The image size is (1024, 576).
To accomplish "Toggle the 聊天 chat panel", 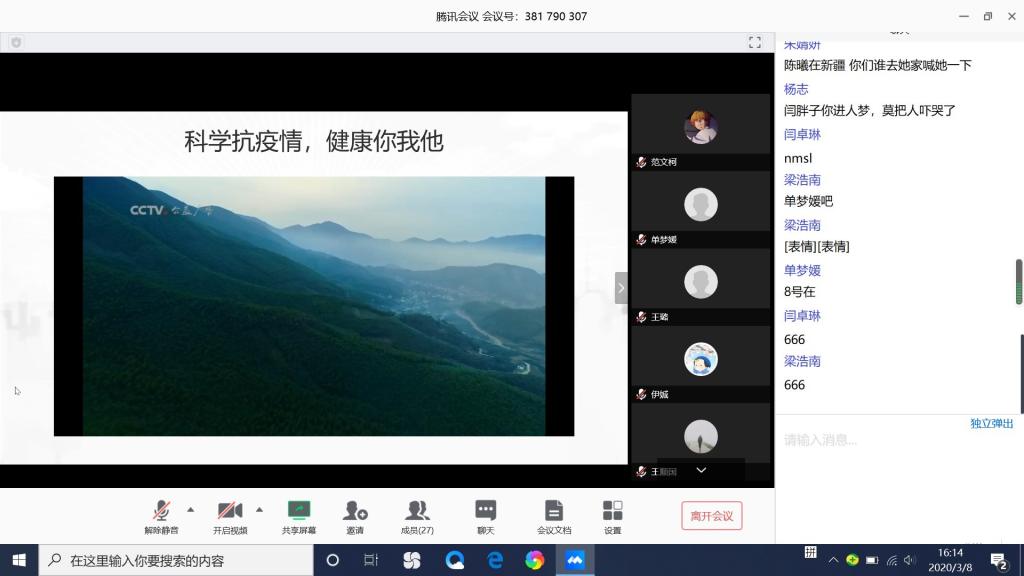I will click(x=485, y=515).
